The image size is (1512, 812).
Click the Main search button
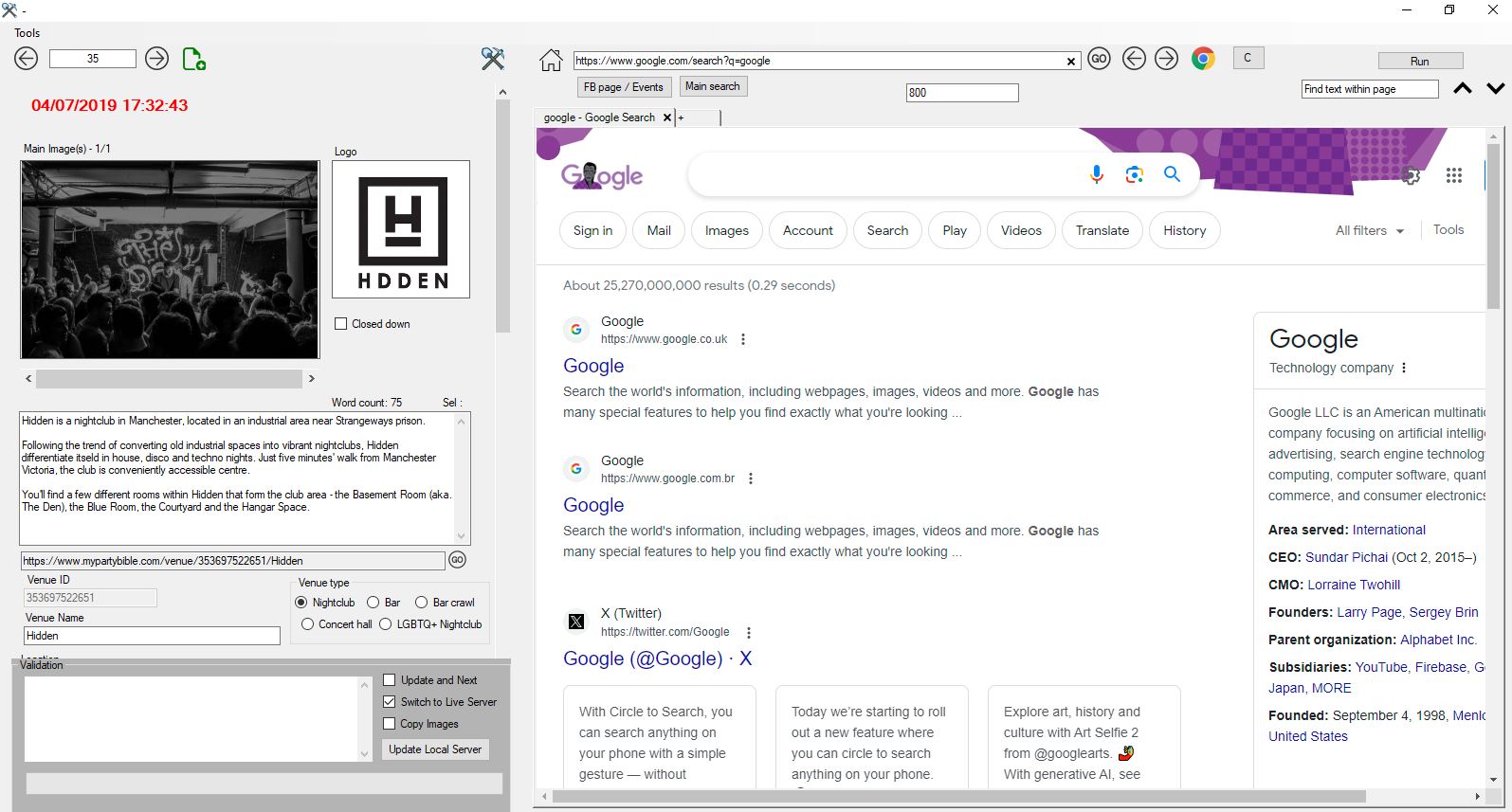[x=713, y=86]
